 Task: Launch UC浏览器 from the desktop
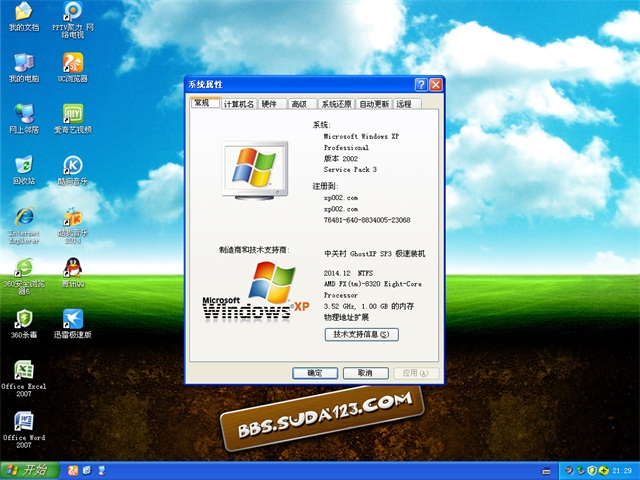pos(72,63)
